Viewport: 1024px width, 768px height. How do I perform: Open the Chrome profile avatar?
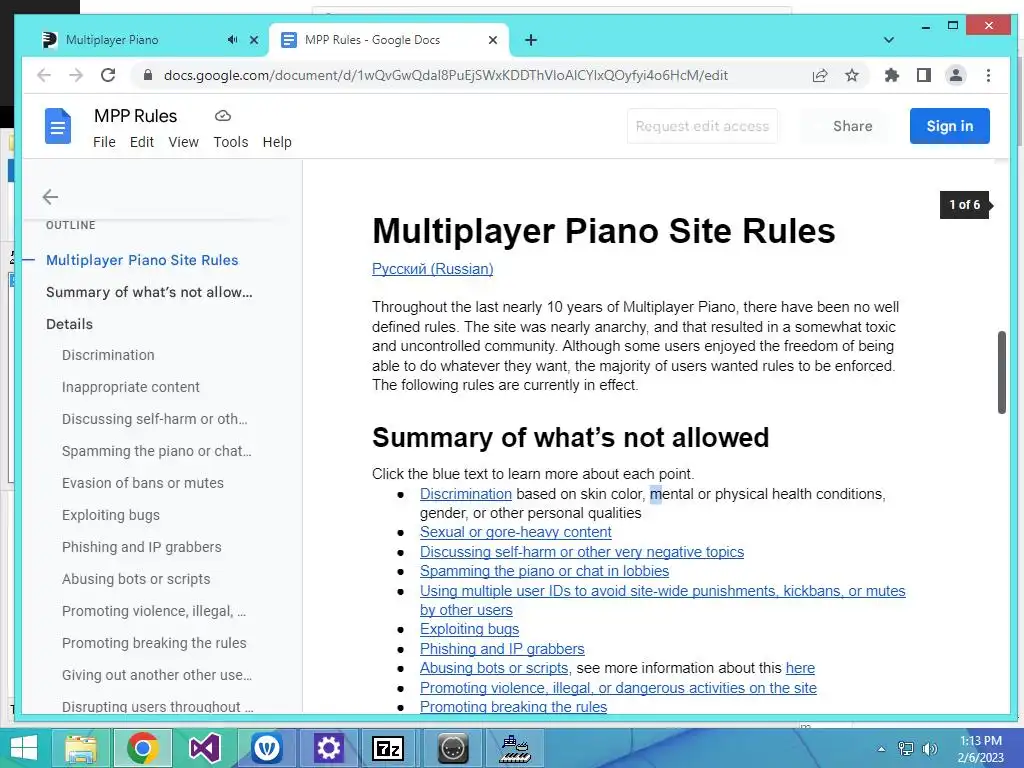[956, 75]
